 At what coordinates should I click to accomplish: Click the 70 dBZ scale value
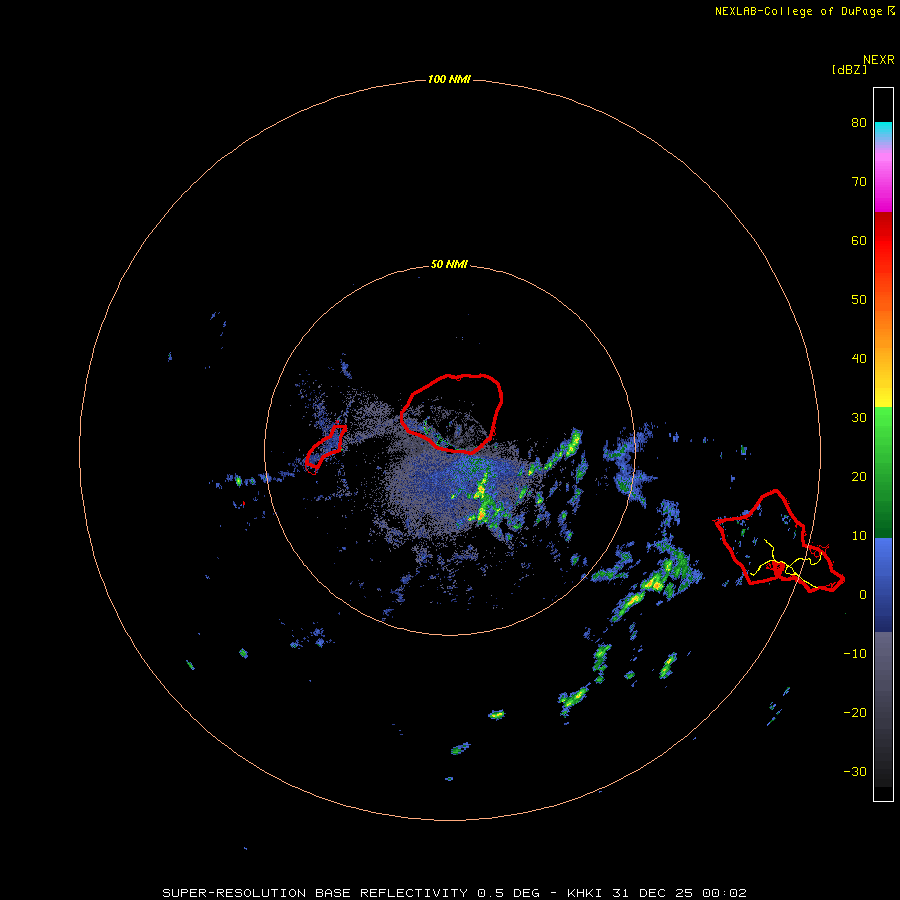pos(859,181)
